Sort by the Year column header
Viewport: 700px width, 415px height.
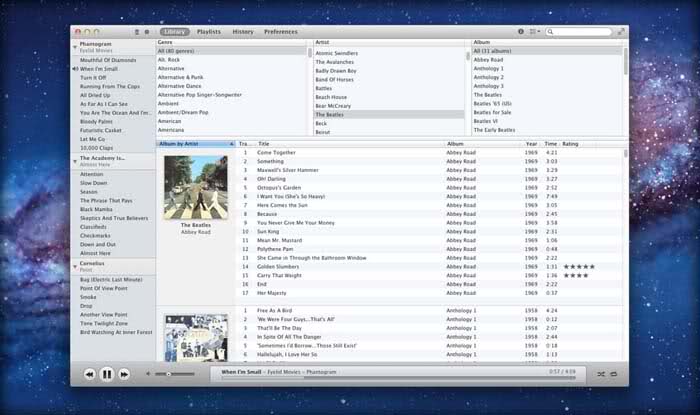coord(532,144)
